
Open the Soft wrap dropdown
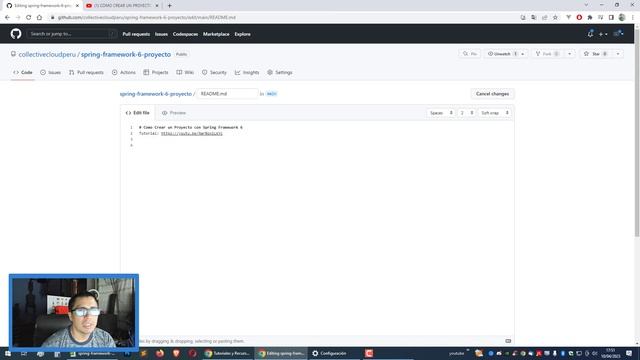494,113
